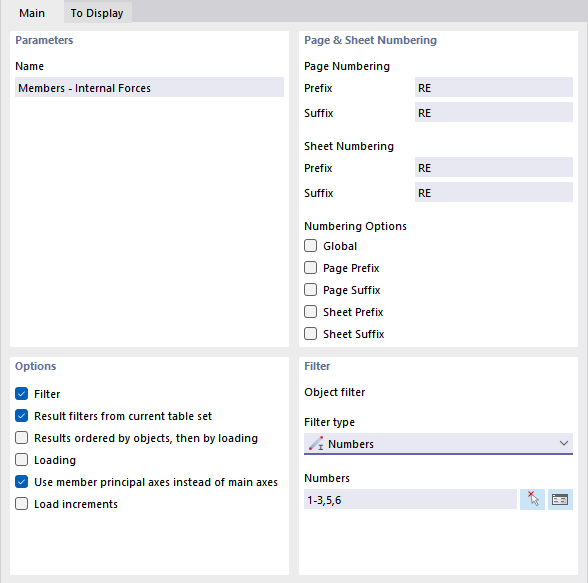This screenshot has height=583, width=588.
Task: Click the select-objects-in-graphic cursor icon
Action: point(532,499)
